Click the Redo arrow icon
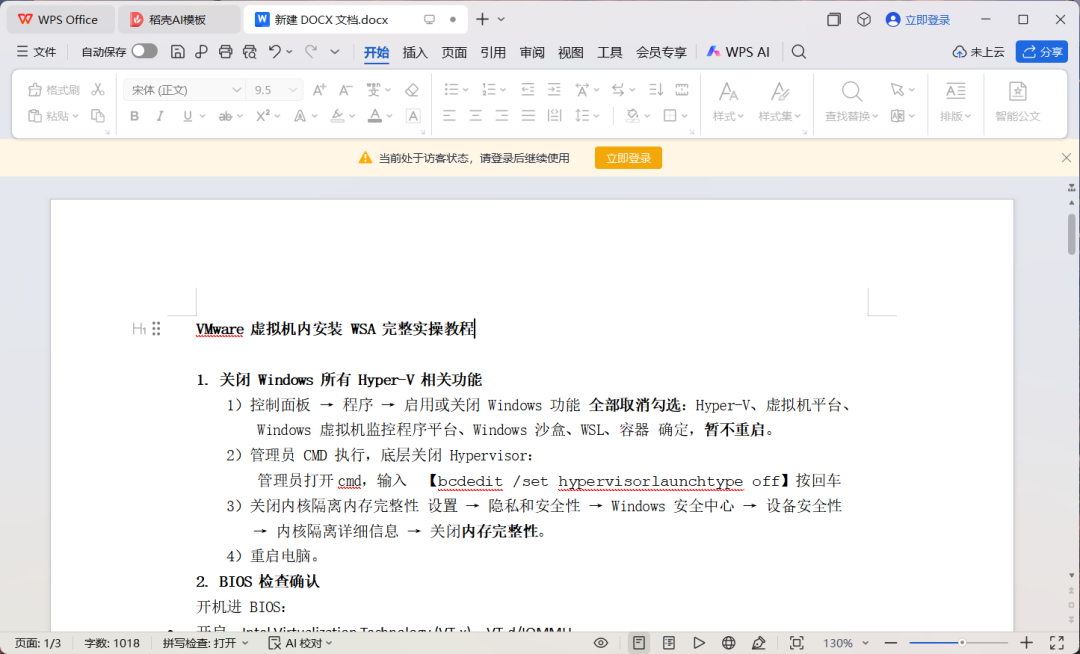Image resolution: width=1080 pixels, height=654 pixels. tap(311, 52)
